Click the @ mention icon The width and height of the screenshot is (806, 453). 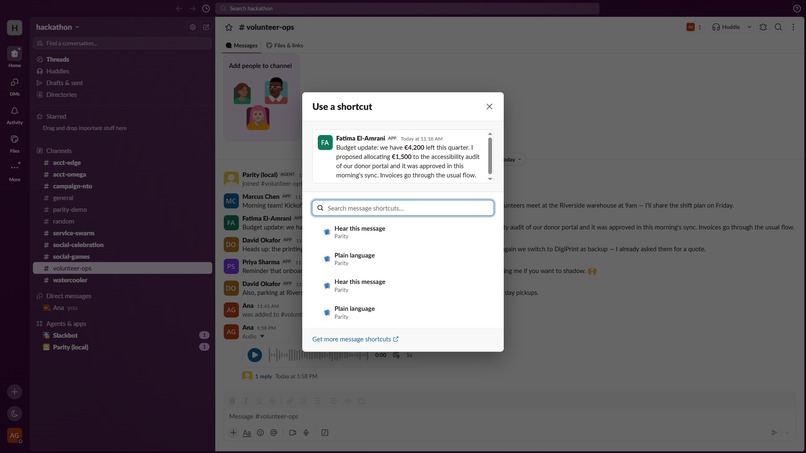click(x=273, y=433)
